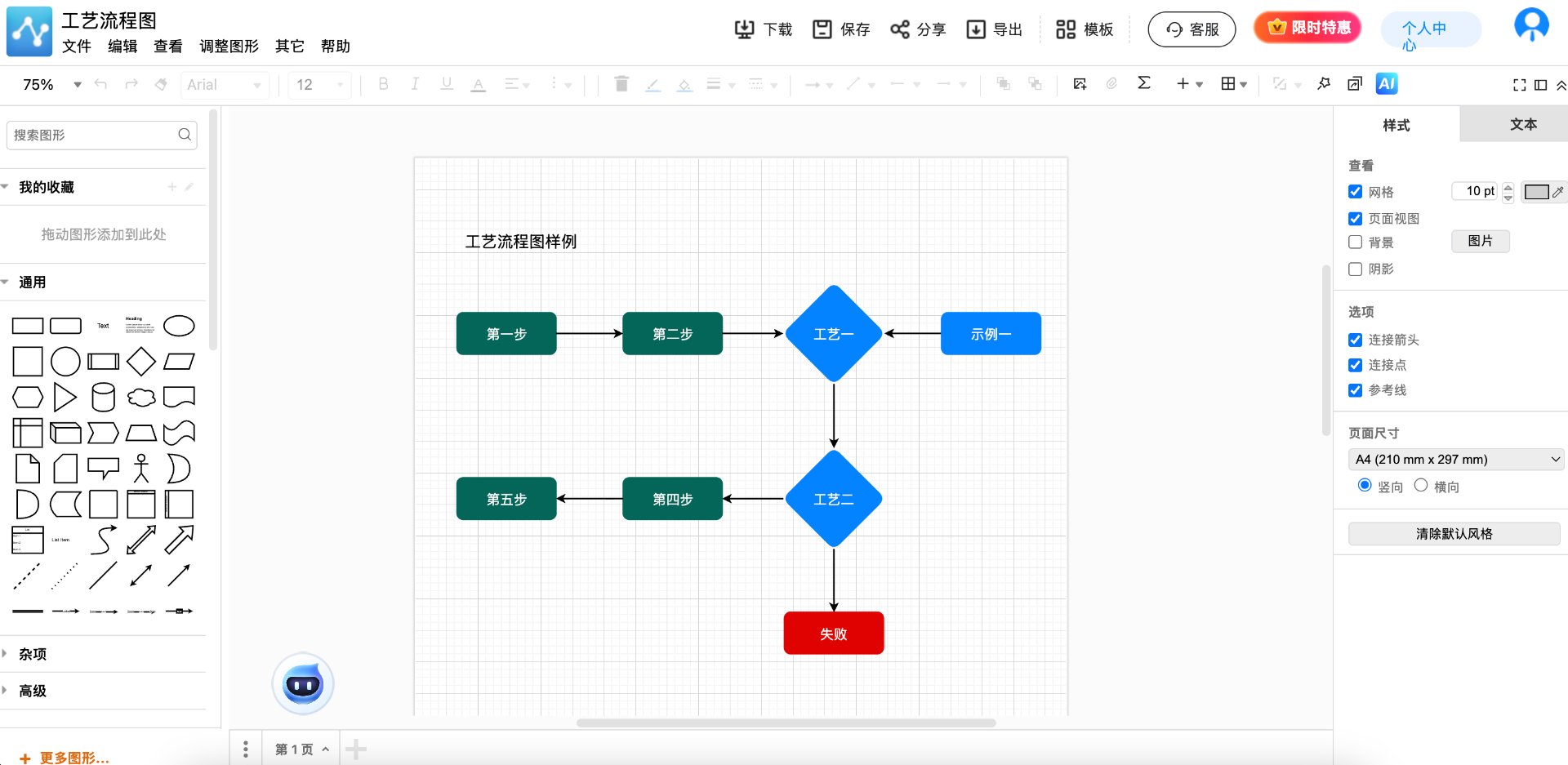Click the grid size 10 pt field
Viewport: 1568px width, 765px height.
point(1475,191)
